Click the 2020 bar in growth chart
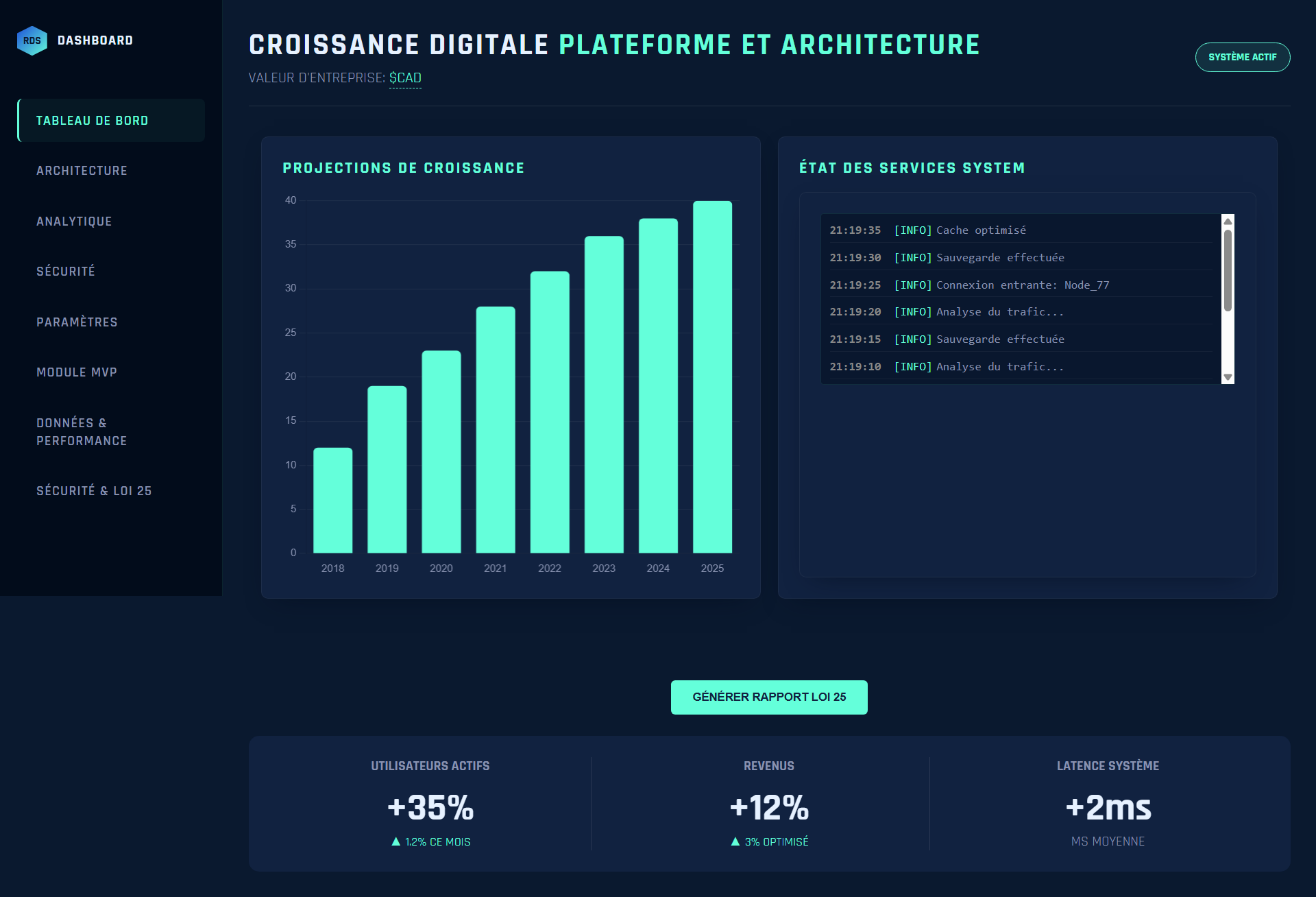This screenshot has width=1316, height=897. (441, 452)
